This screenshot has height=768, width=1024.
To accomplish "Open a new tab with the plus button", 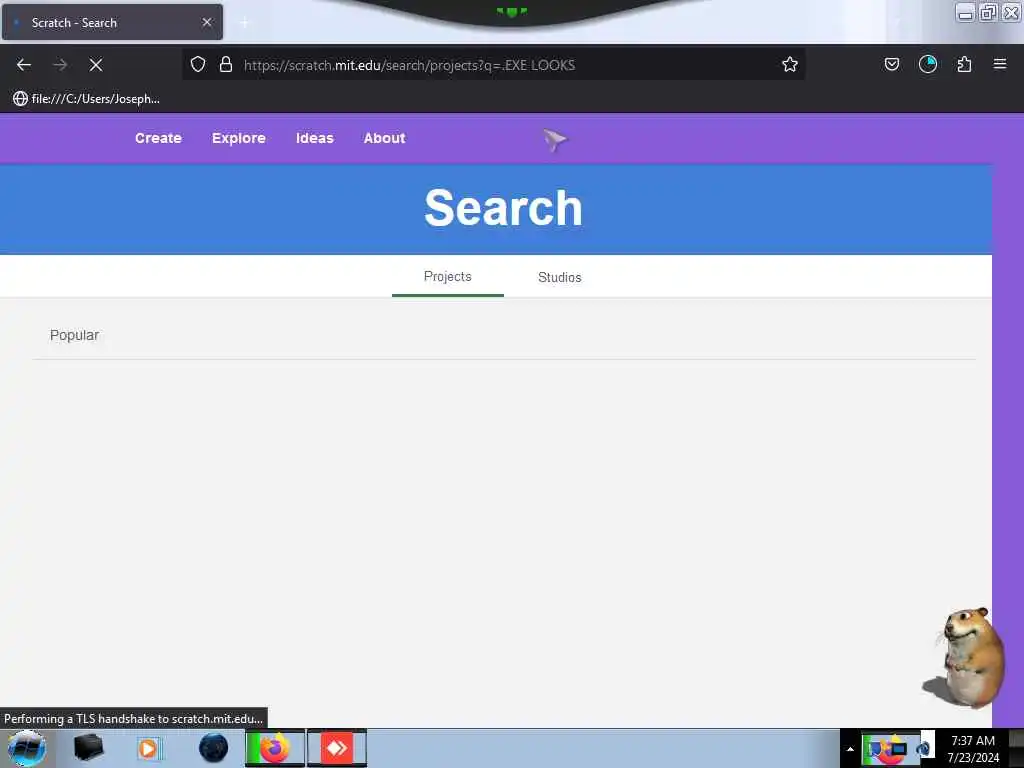I will (244, 23).
